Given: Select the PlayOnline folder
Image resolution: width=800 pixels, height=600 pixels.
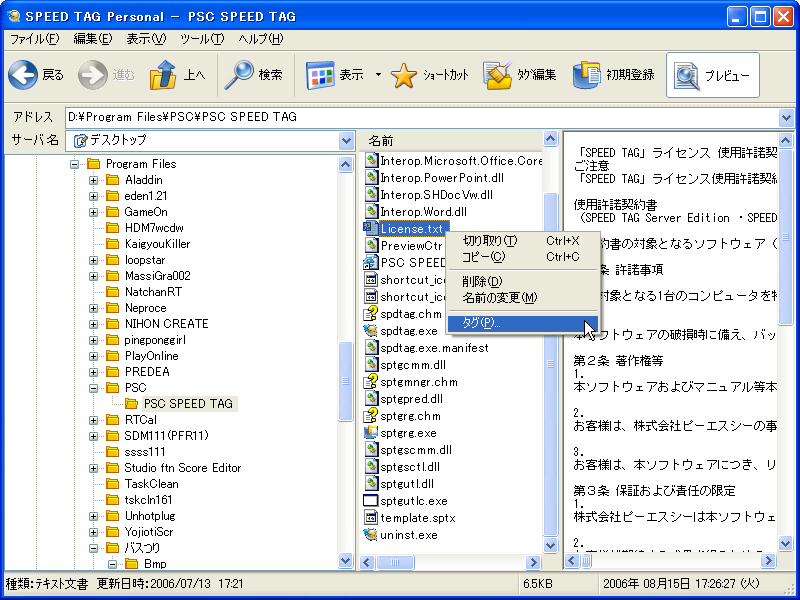Looking at the screenshot, I should pyautogui.click(x=152, y=356).
